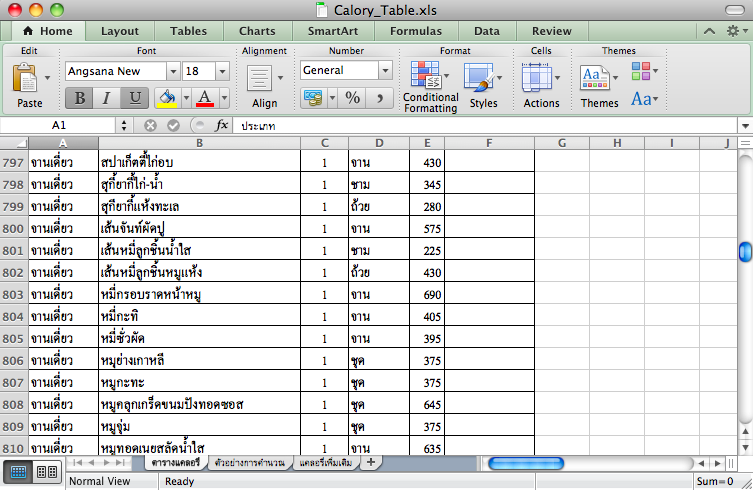Click the horizontal scrollbar thumb

(x=526, y=464)
